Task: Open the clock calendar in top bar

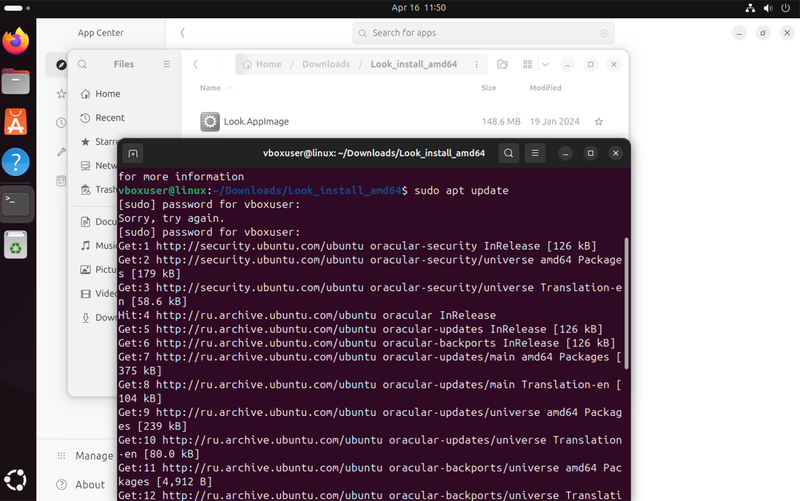Action: [x=418, y=8]
